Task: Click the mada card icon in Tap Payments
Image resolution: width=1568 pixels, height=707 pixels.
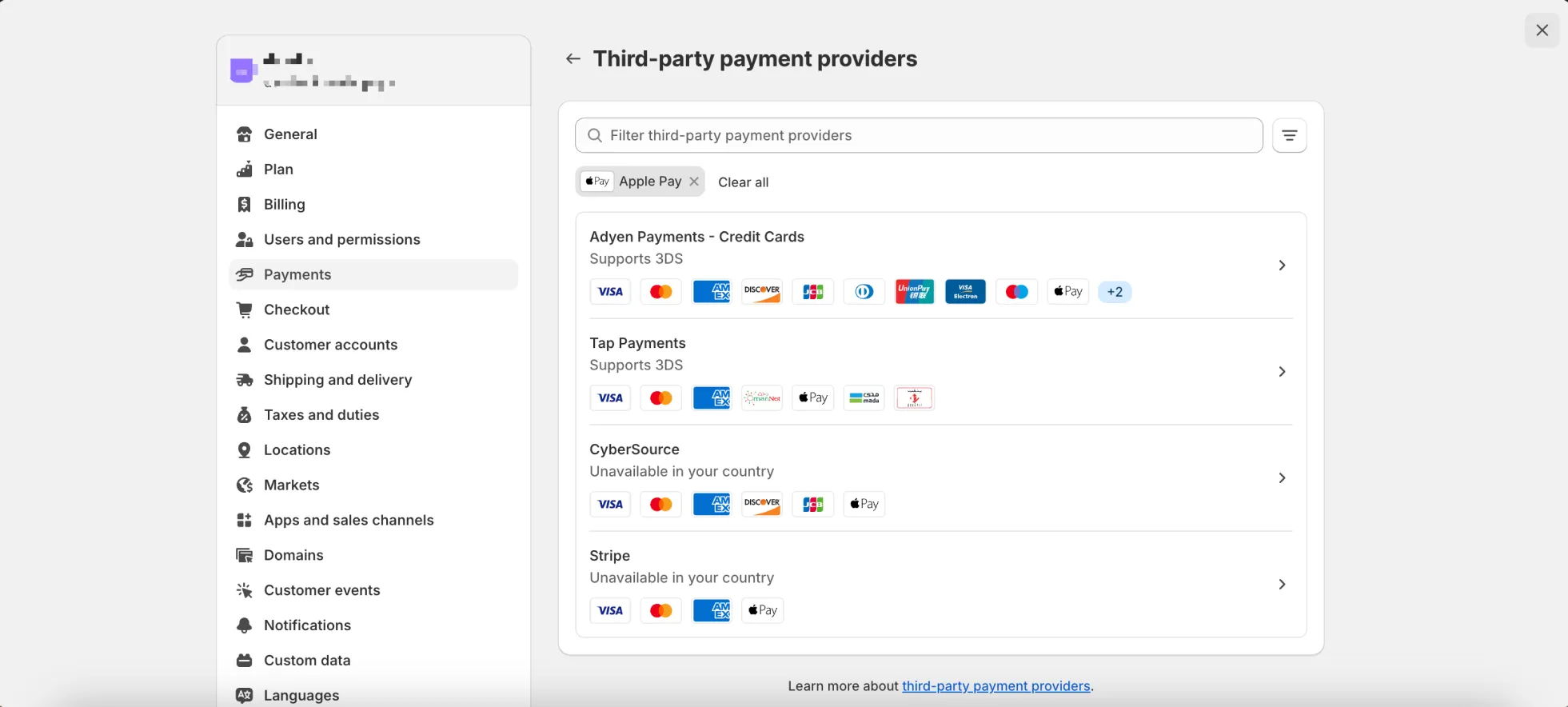Action: click(864, 398)
